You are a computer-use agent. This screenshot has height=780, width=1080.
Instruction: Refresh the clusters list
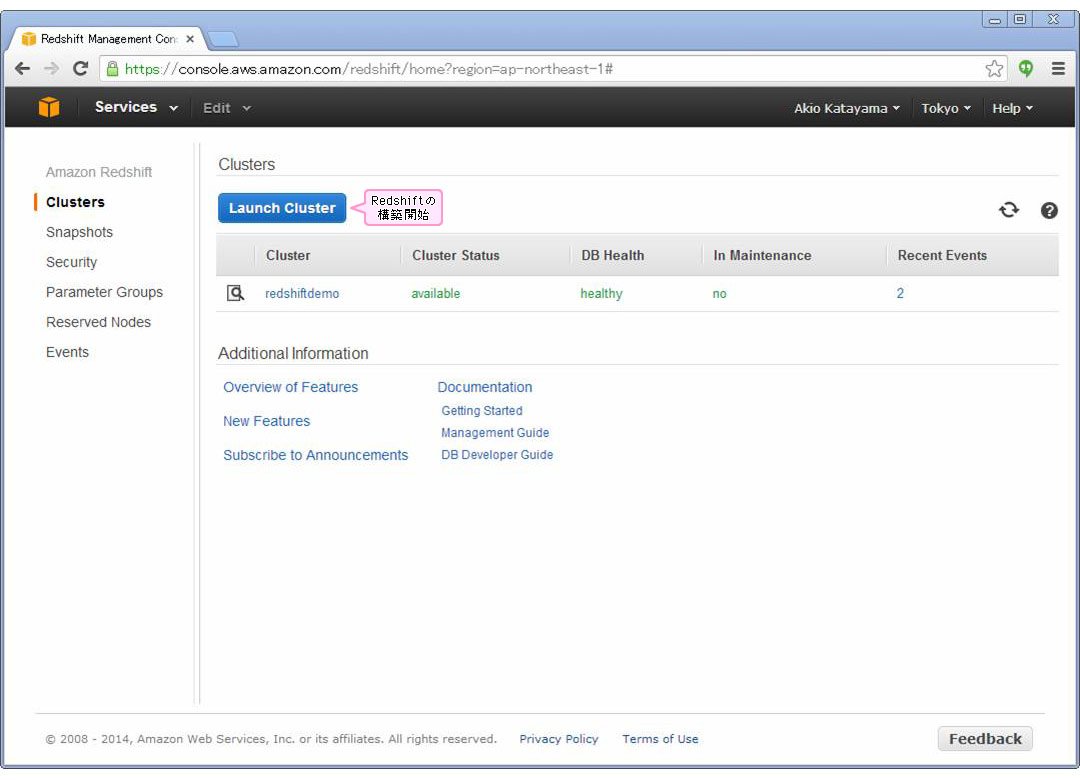[x=1009, y=209]
